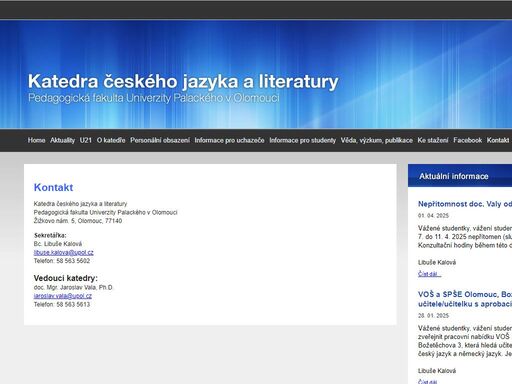Viewport: 512px width, 384px height.
Task: Visit the Facebook navigation link
Action: click(x=467, y=140)
